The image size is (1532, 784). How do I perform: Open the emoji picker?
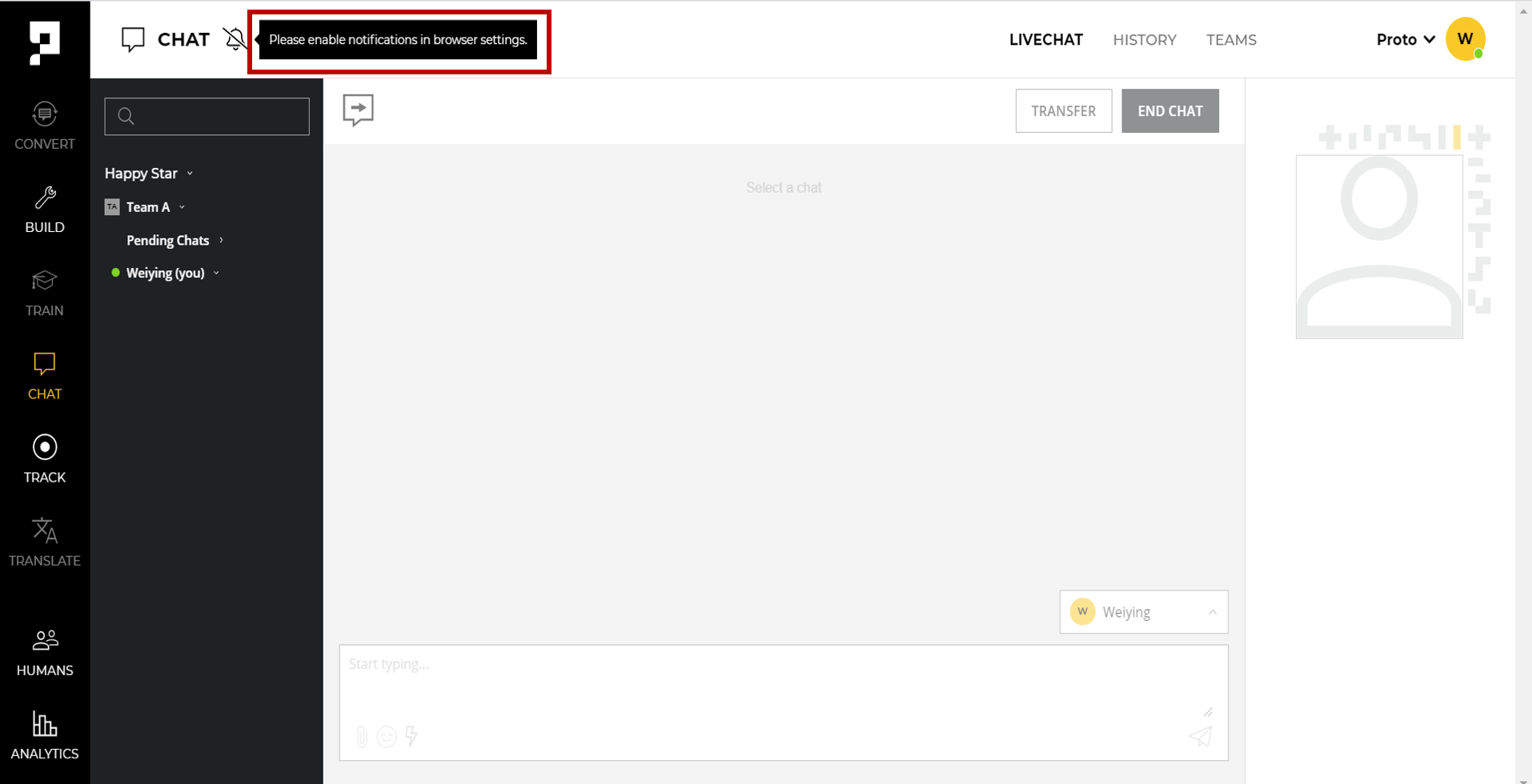point(387,737)
